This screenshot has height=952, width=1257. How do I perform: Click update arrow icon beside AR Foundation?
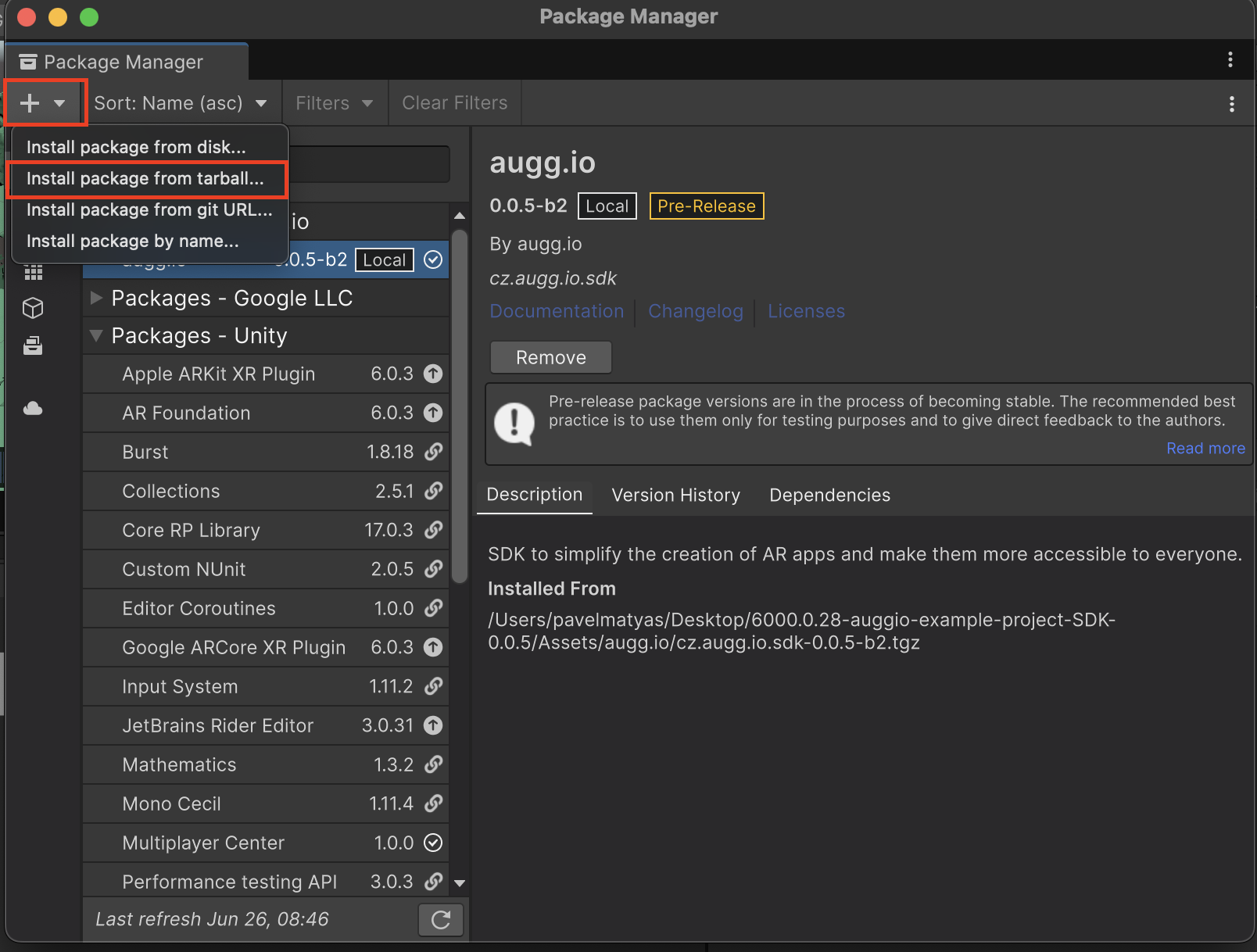tap(433, 413)
